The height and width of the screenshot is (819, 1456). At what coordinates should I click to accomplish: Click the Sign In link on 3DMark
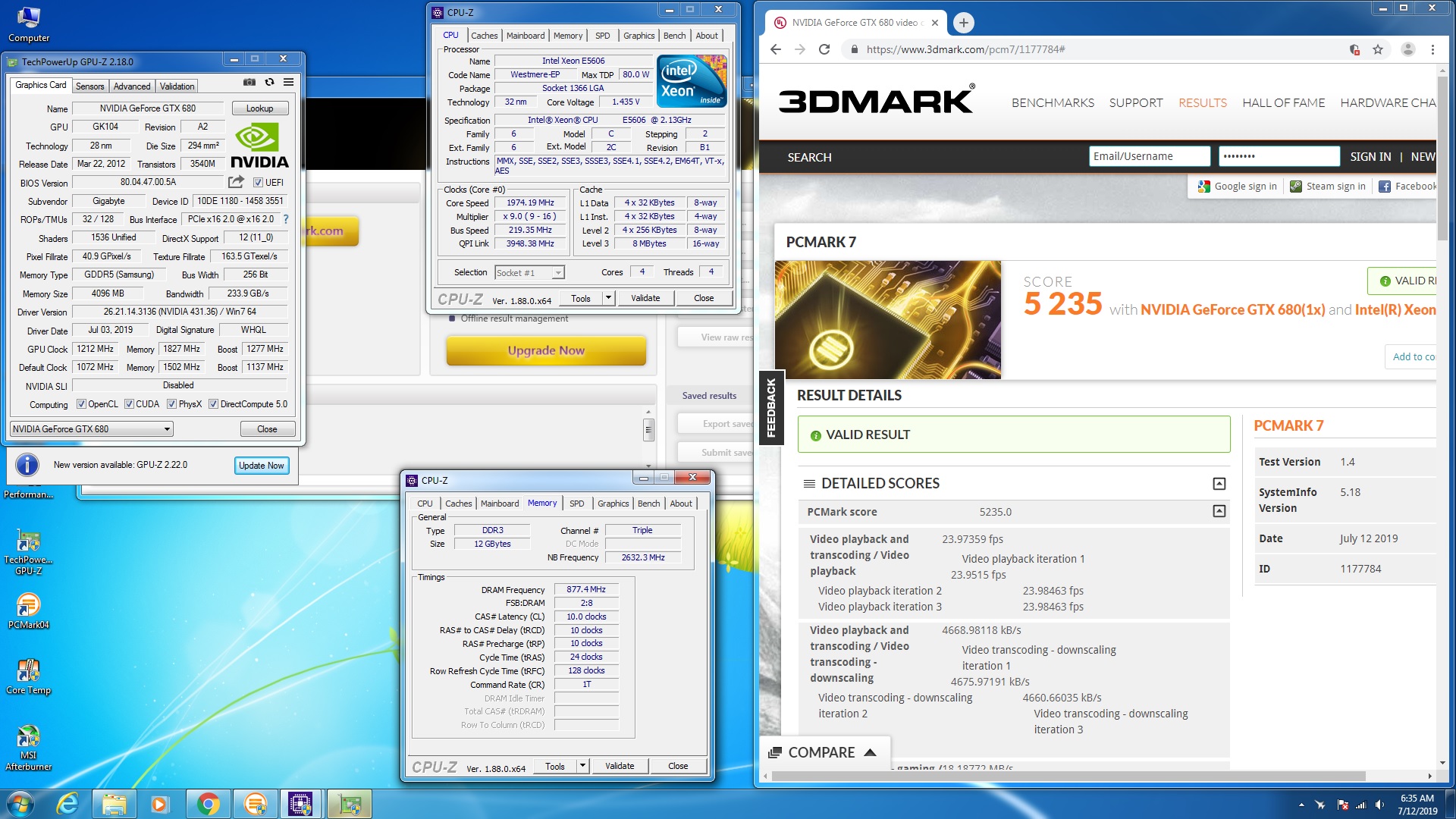(x=1370, y=157)
